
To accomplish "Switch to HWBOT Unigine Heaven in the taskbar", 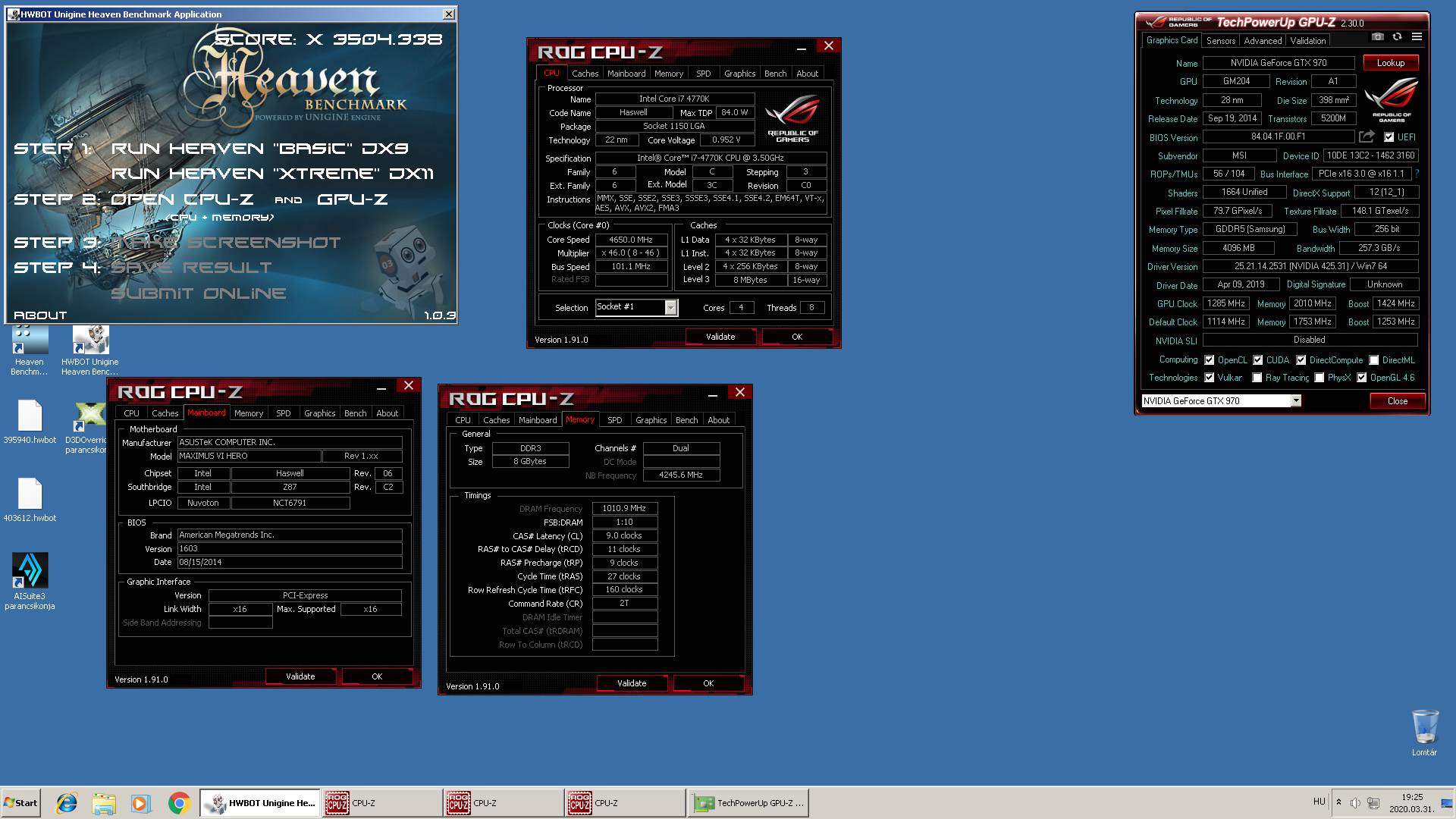I will click(260, 803).
